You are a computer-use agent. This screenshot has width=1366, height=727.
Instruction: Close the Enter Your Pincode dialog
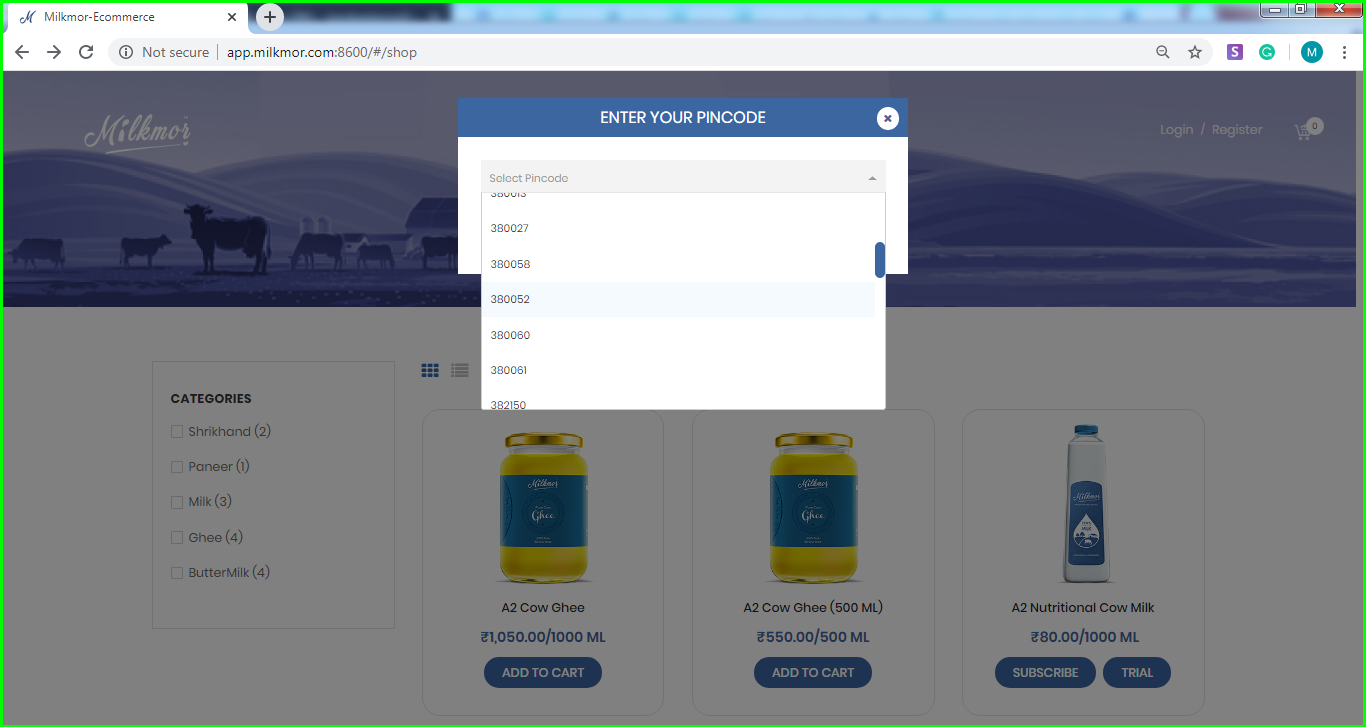pos(887,118)
